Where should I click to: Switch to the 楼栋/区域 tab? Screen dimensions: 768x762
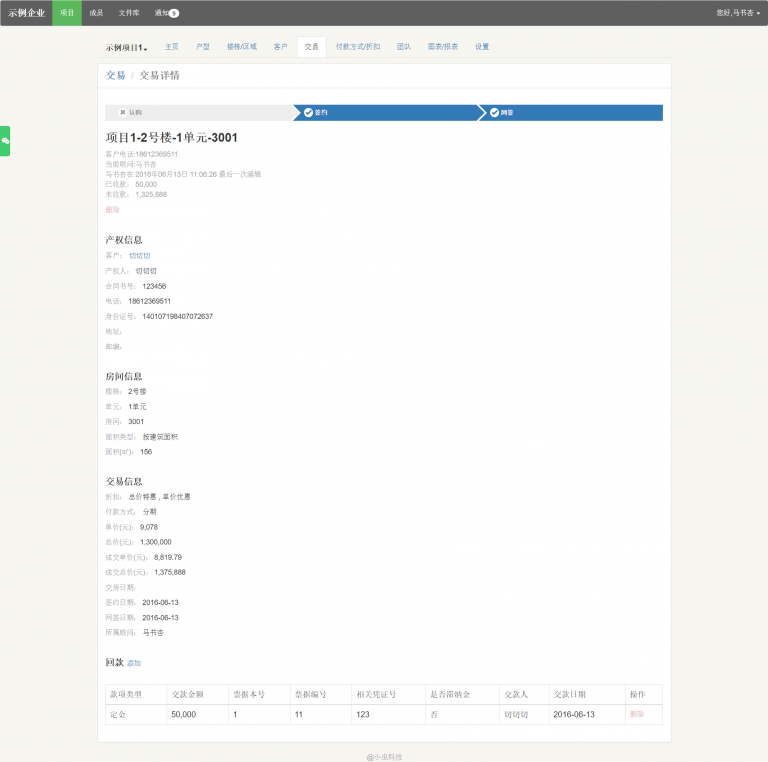[241, 47]
